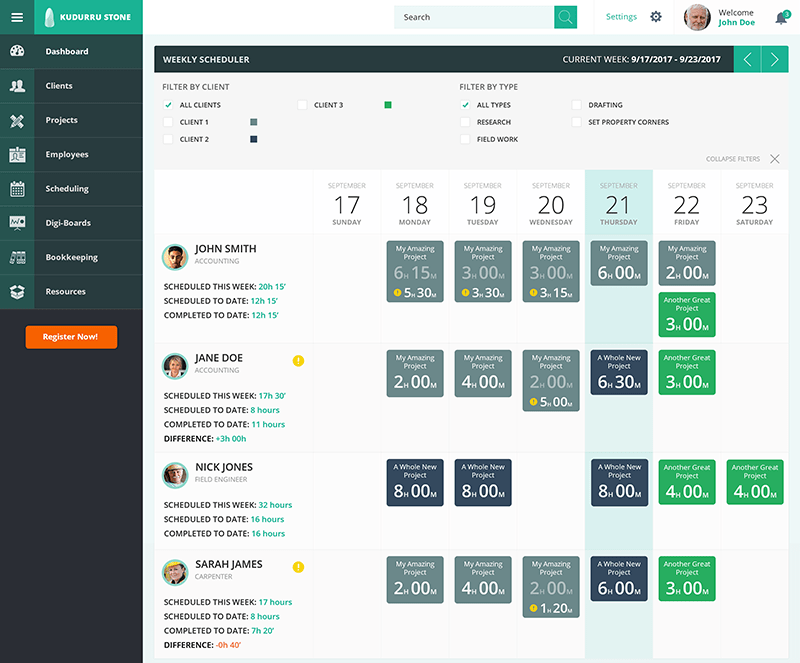Click Jane Doe's avatar photo
The width and height of the screenshot is (800, 663).
(x=175, y=366)
